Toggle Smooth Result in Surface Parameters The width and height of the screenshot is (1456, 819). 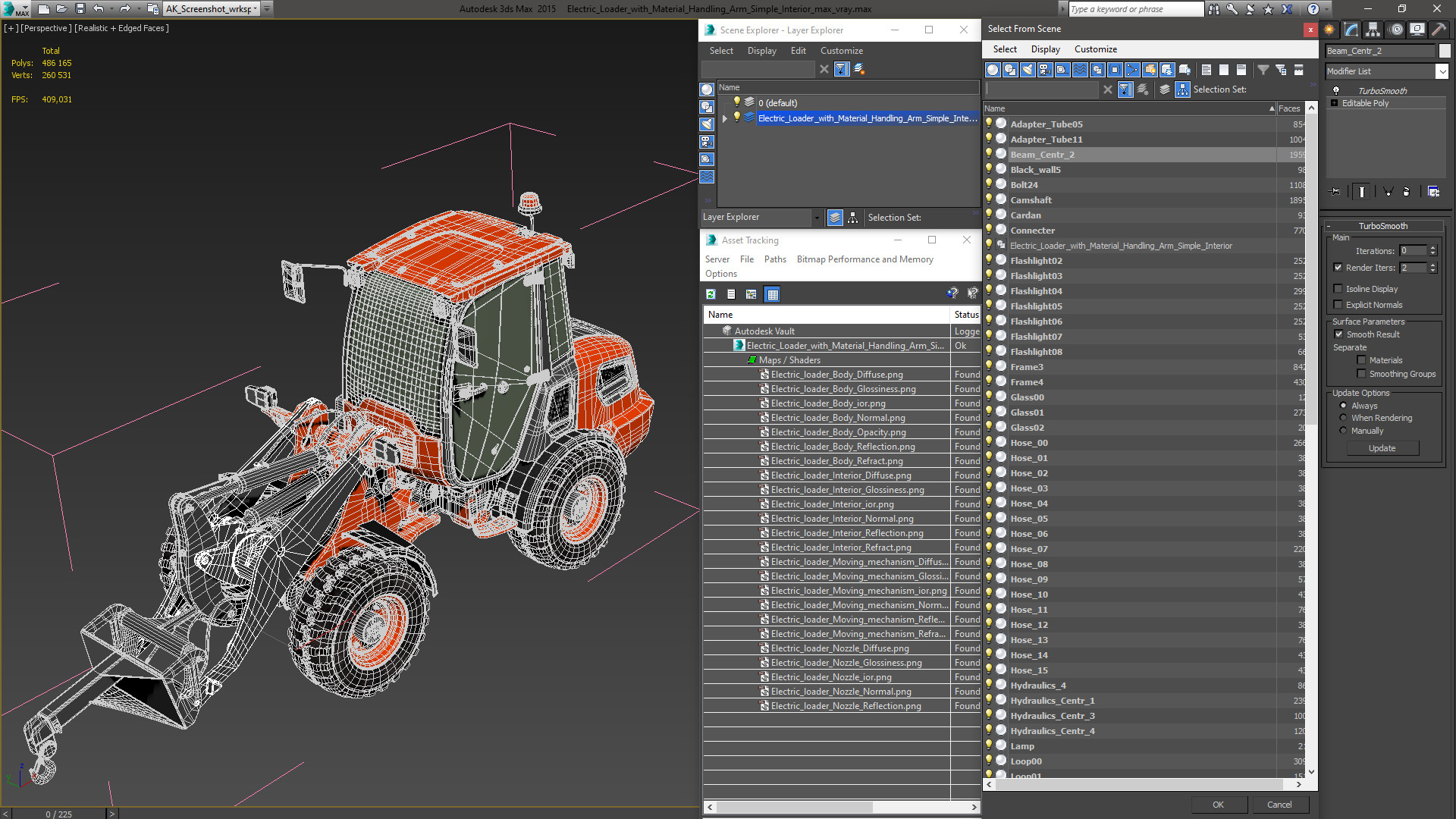1339,334
